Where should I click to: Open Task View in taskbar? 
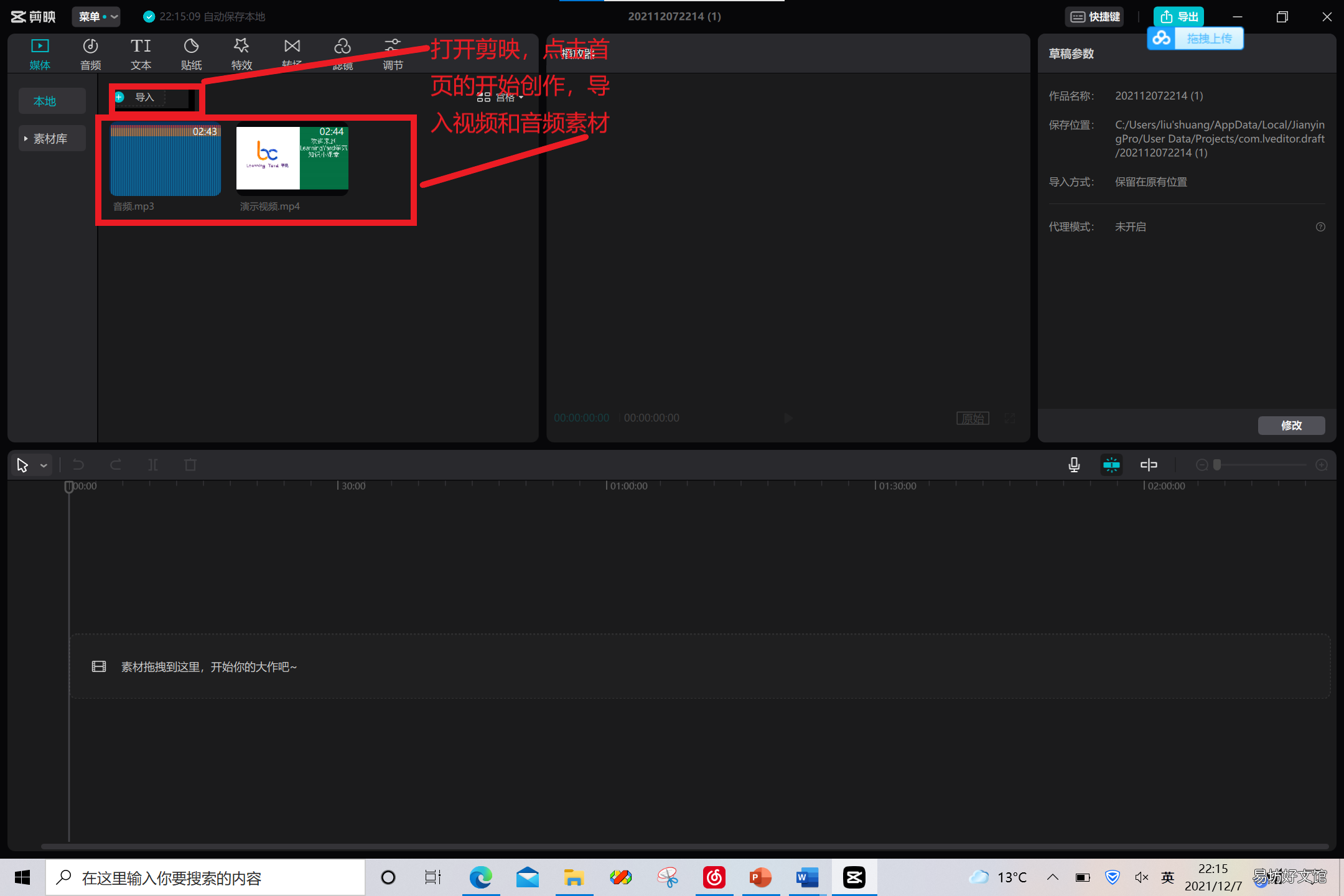[433, 877]
